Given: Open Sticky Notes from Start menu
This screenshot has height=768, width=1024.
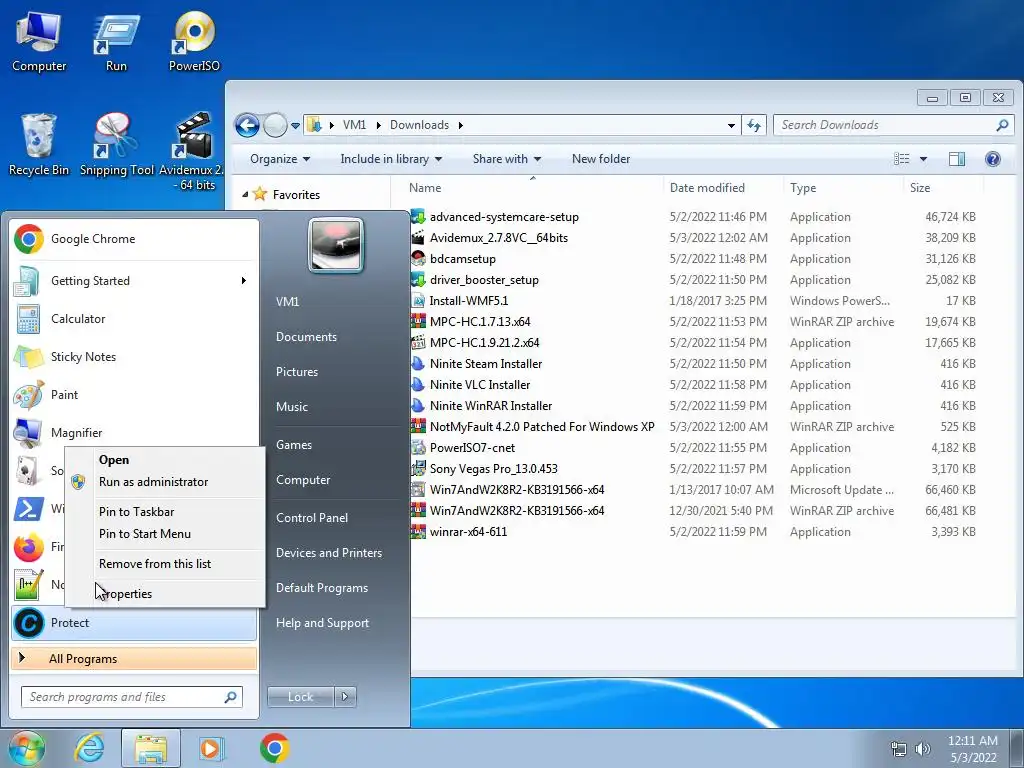Looking at the screenshot, I should click(x=134, y=357).
